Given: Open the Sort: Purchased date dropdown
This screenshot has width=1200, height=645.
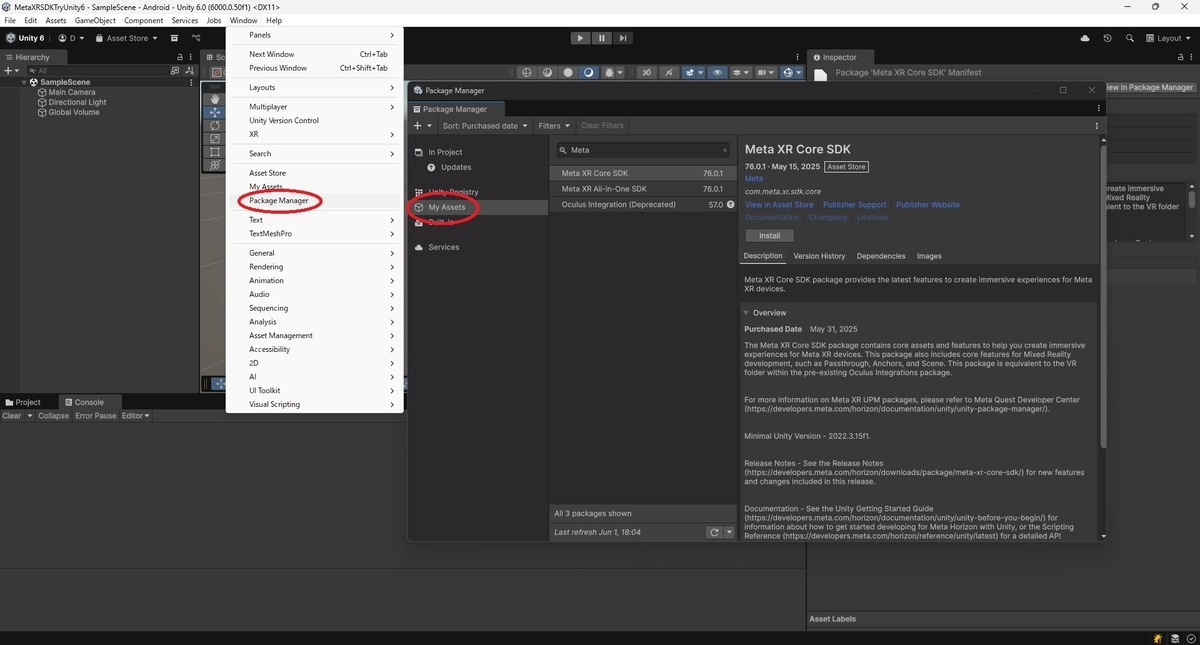Looking at the screenshot, I should pos(485,125).
